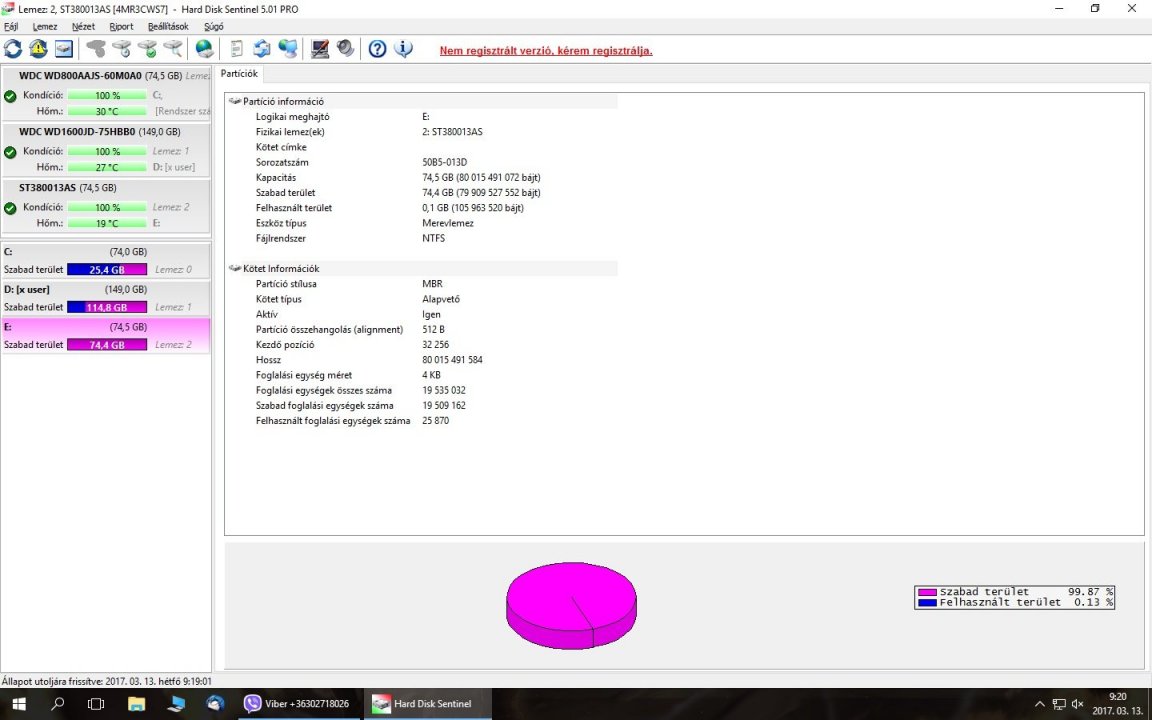Open Windows taskbar search

57,704
